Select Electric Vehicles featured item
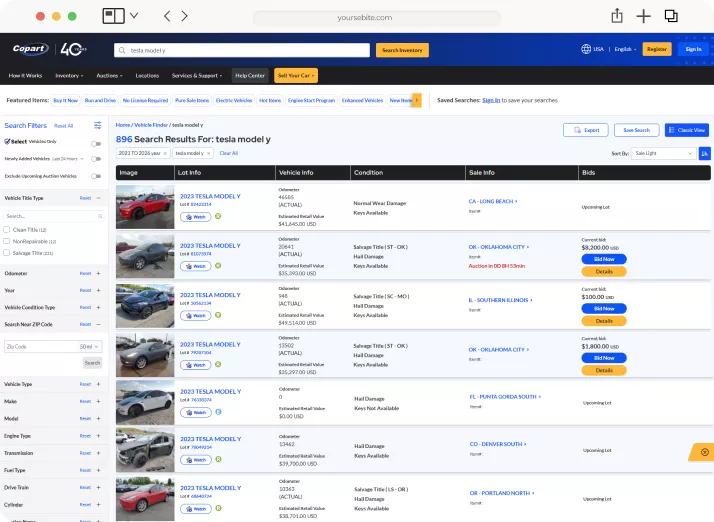This screenshot has height=522, width=714. [x=234, y=100]
